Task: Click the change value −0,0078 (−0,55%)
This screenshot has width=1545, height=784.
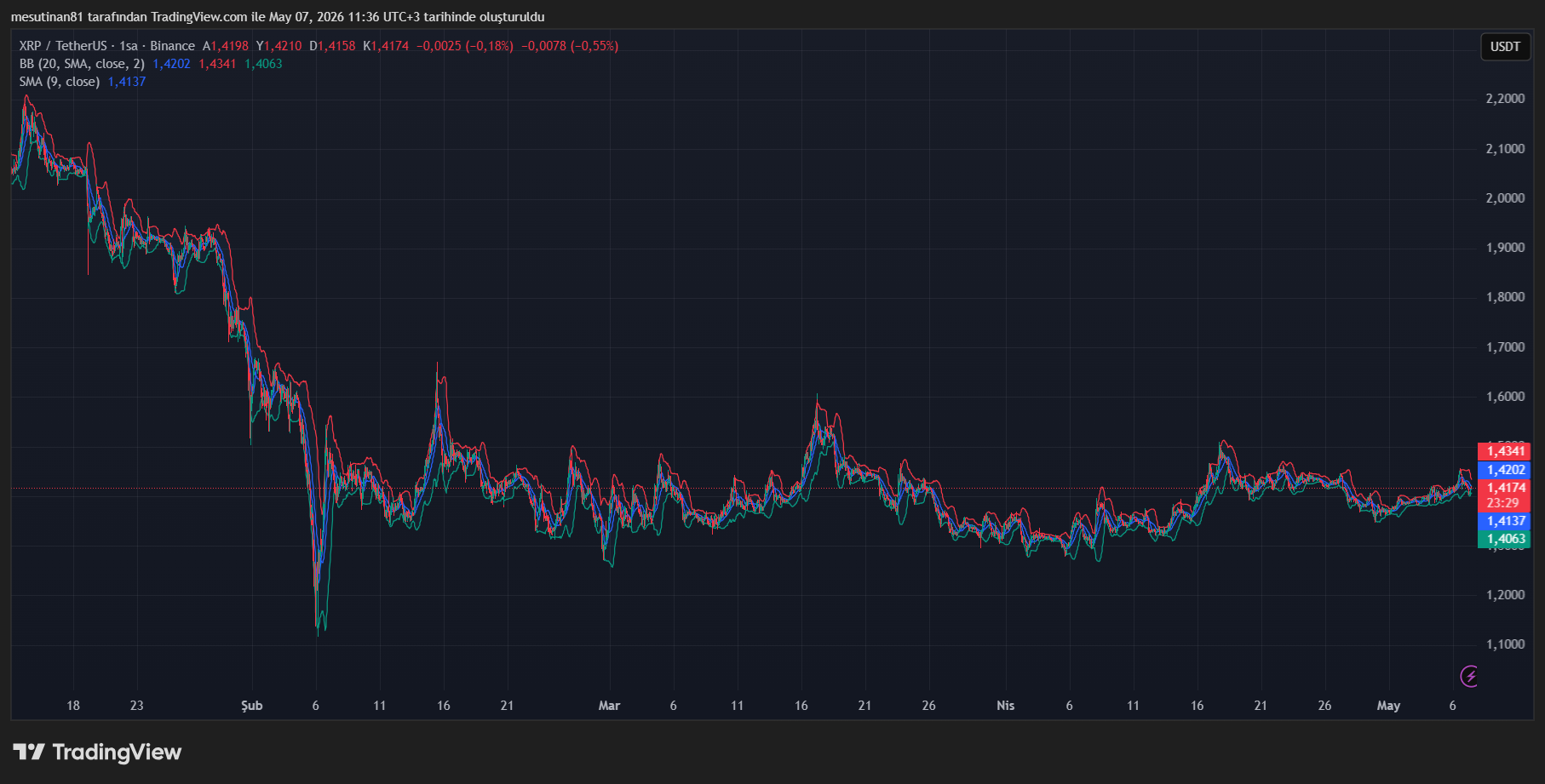Action: (x=570, y=46)
